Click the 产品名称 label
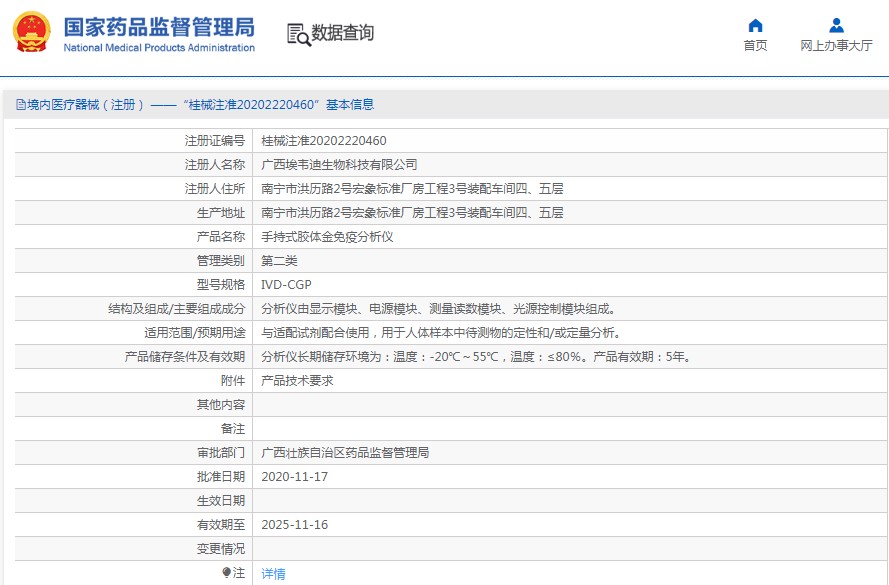Image resolution: width=889 pixels, height=585 pixels. coord(221,236)
